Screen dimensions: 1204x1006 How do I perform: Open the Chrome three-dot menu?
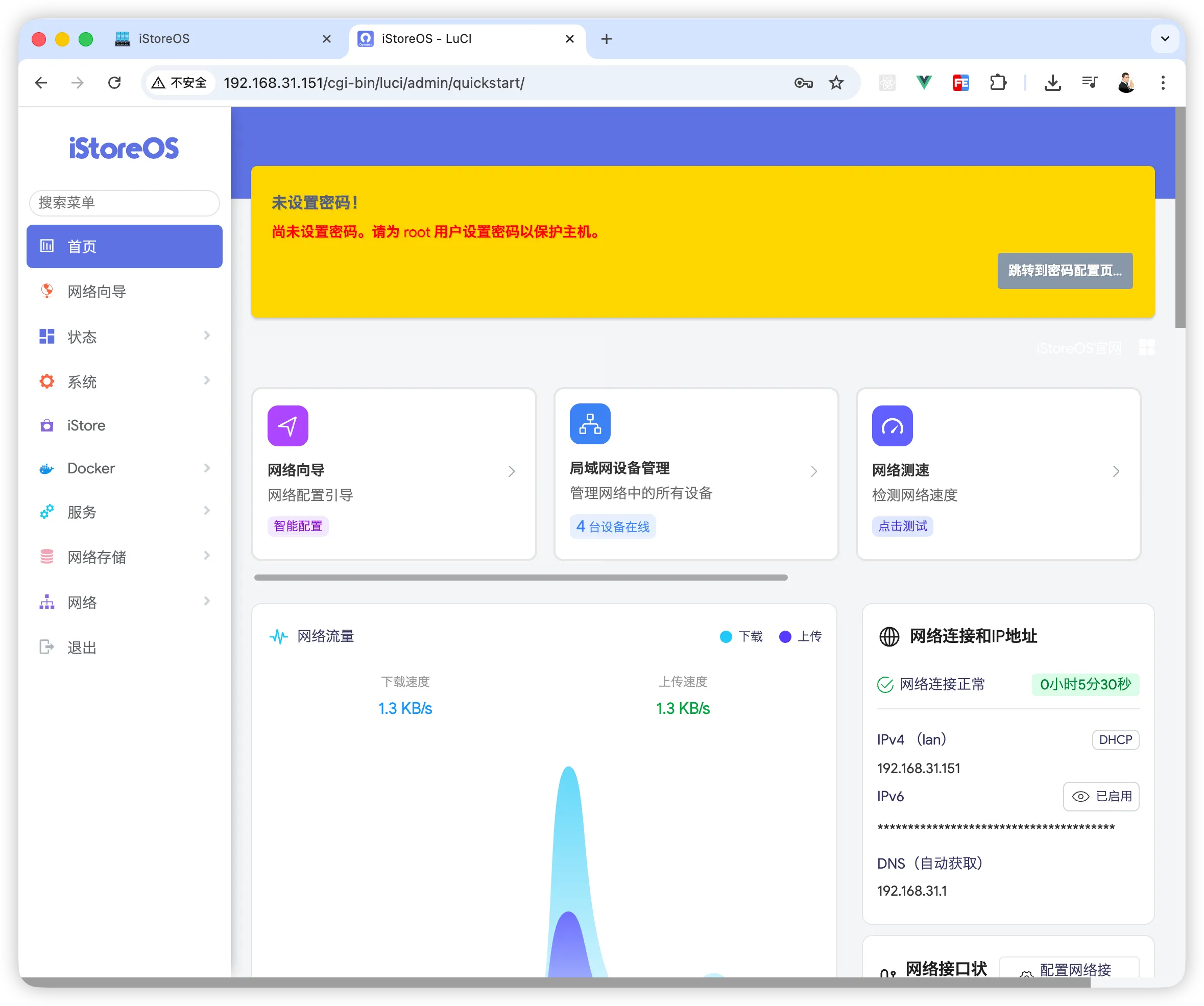pos(1163,83)
